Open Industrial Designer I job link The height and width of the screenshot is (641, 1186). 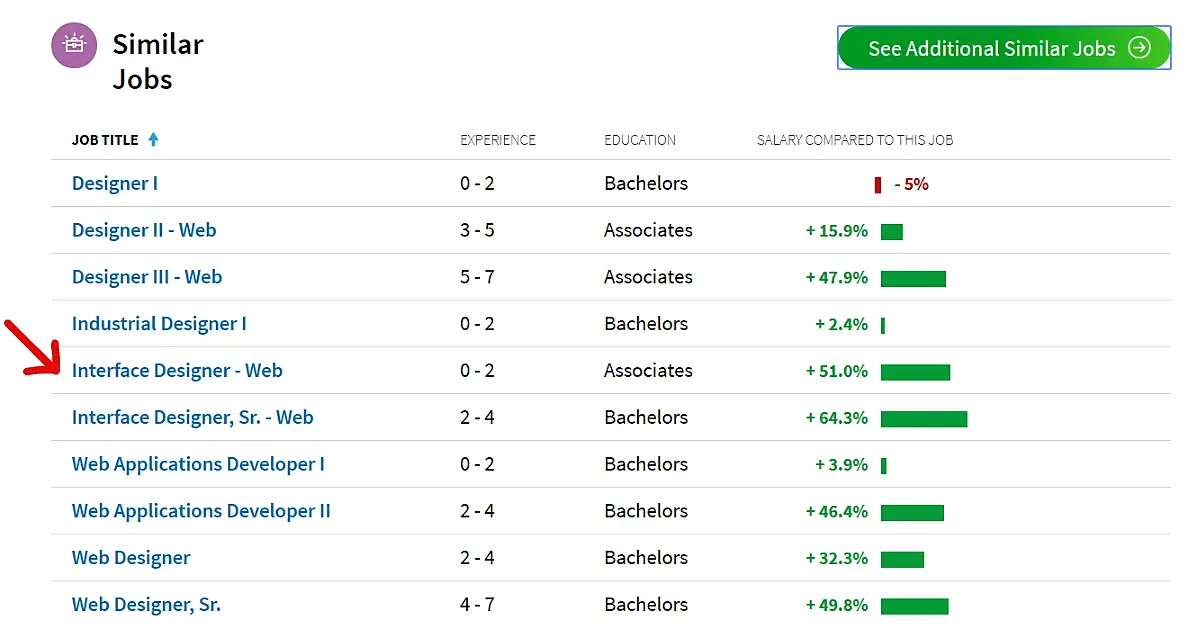pos(159,324)
